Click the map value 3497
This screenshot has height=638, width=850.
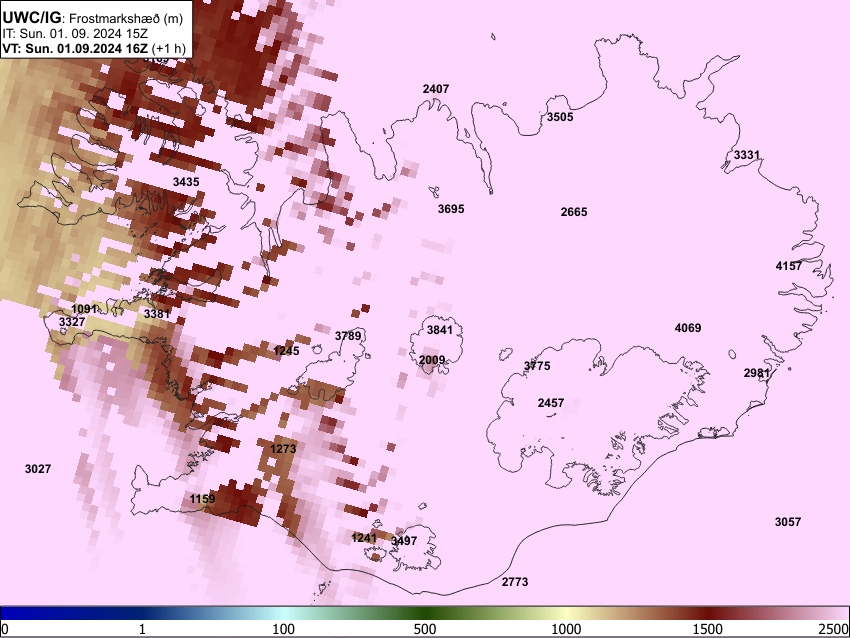coord(404,541)
